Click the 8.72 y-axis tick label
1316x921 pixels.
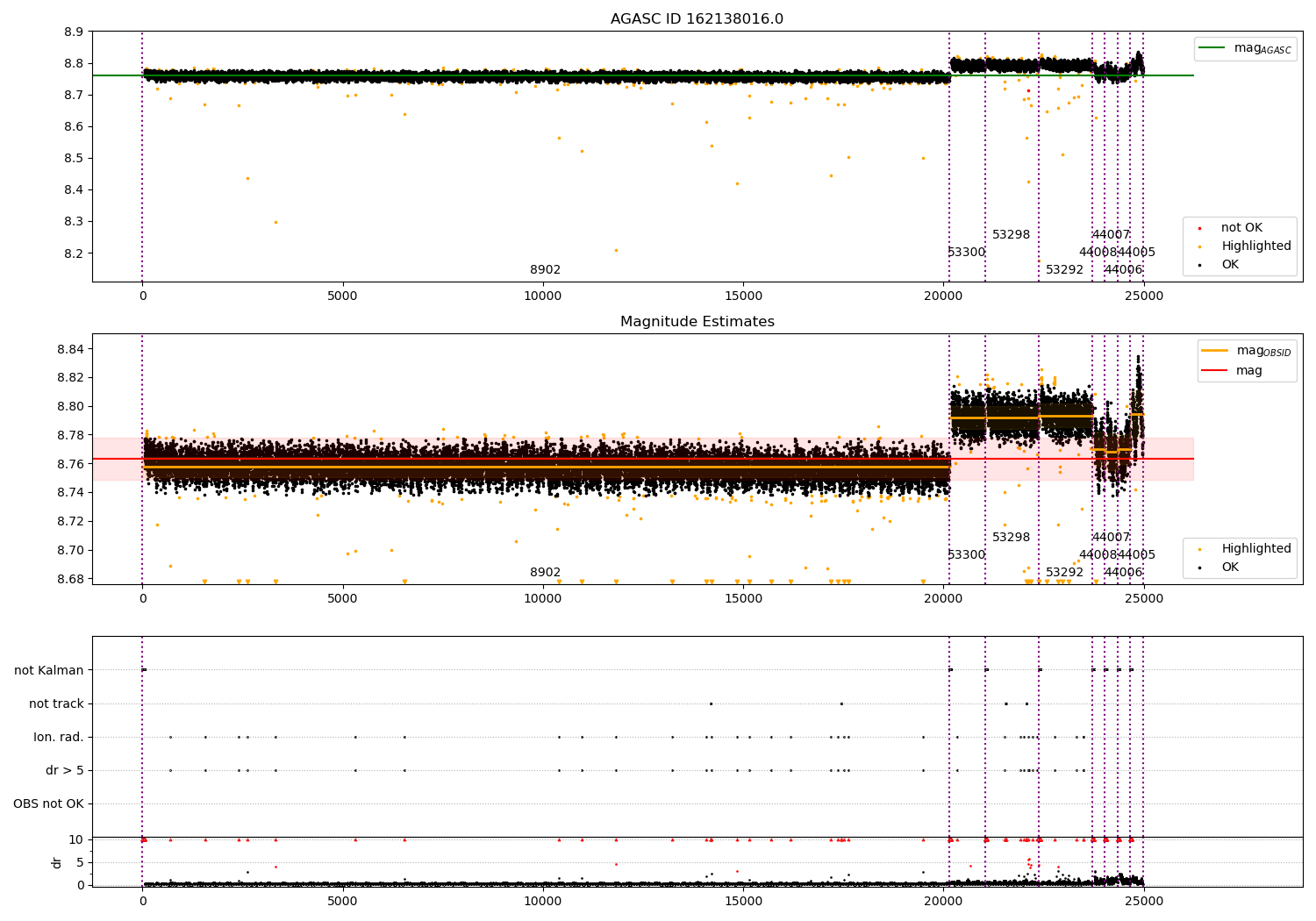click(70, 522)
